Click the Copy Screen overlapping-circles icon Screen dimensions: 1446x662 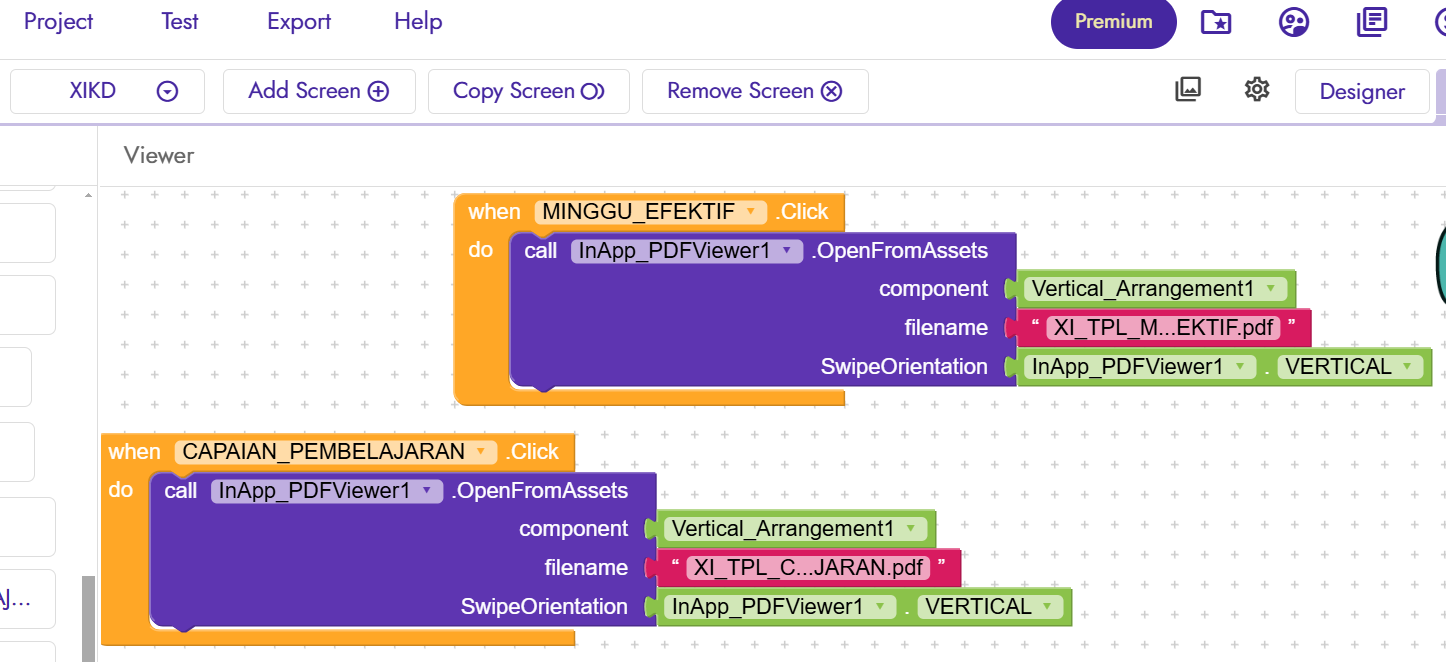click(592, 91)
